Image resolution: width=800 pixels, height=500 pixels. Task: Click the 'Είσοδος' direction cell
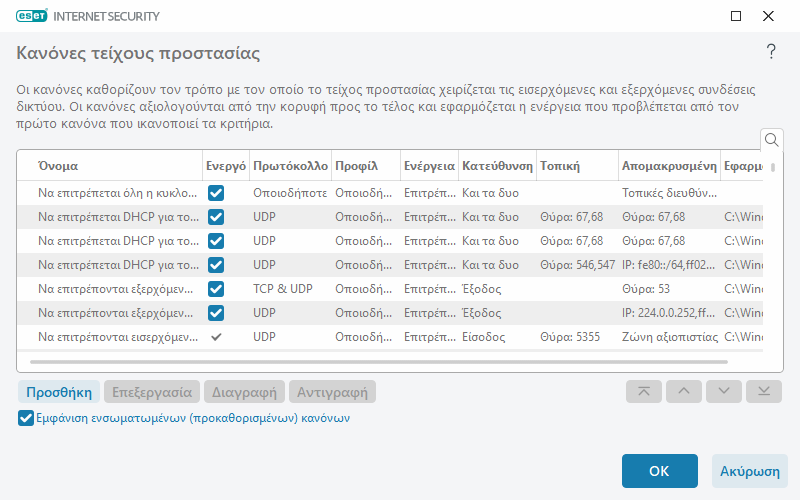pyautogui.click(x=484, y=337)
